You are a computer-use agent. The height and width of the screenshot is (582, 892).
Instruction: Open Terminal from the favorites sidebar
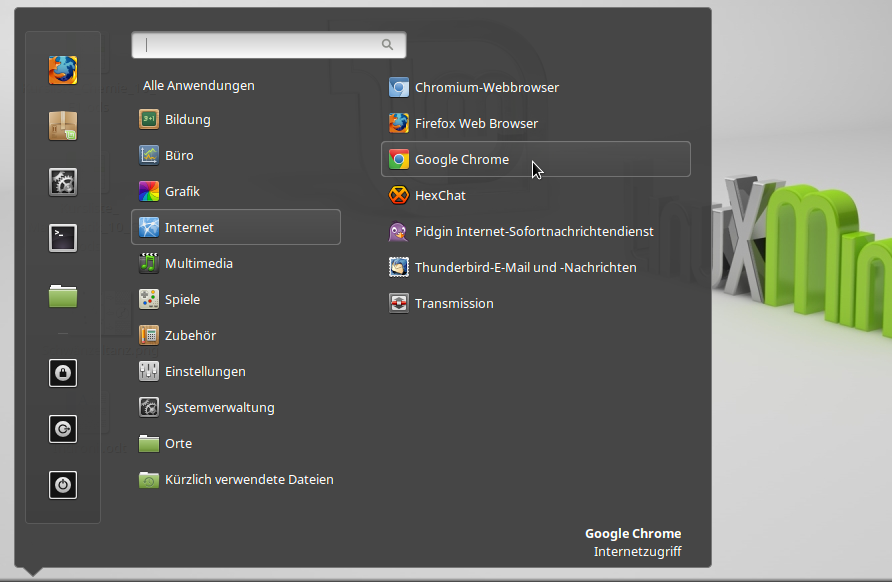(63, 238)
